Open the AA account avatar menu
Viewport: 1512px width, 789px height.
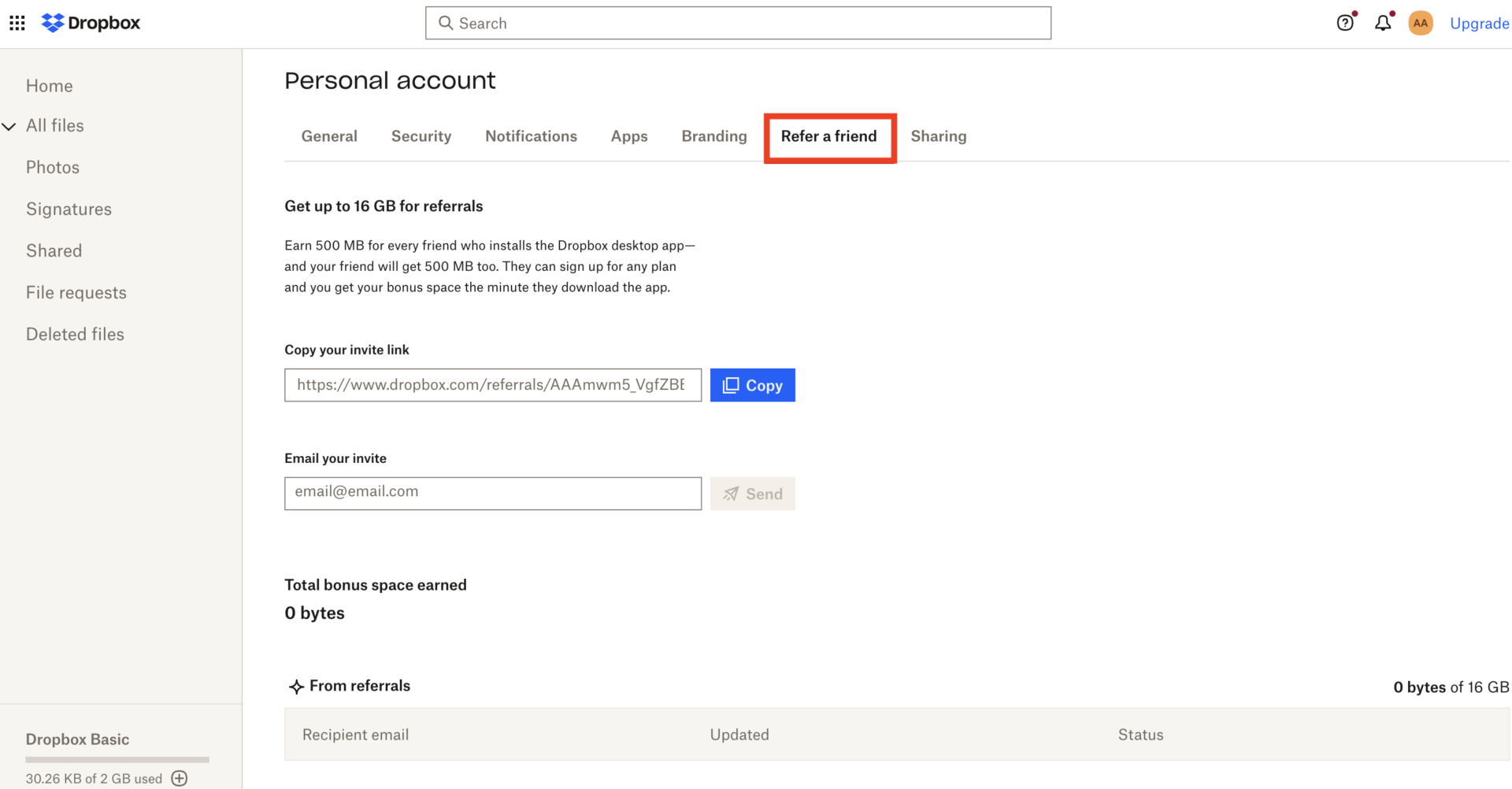[1421, 23]
